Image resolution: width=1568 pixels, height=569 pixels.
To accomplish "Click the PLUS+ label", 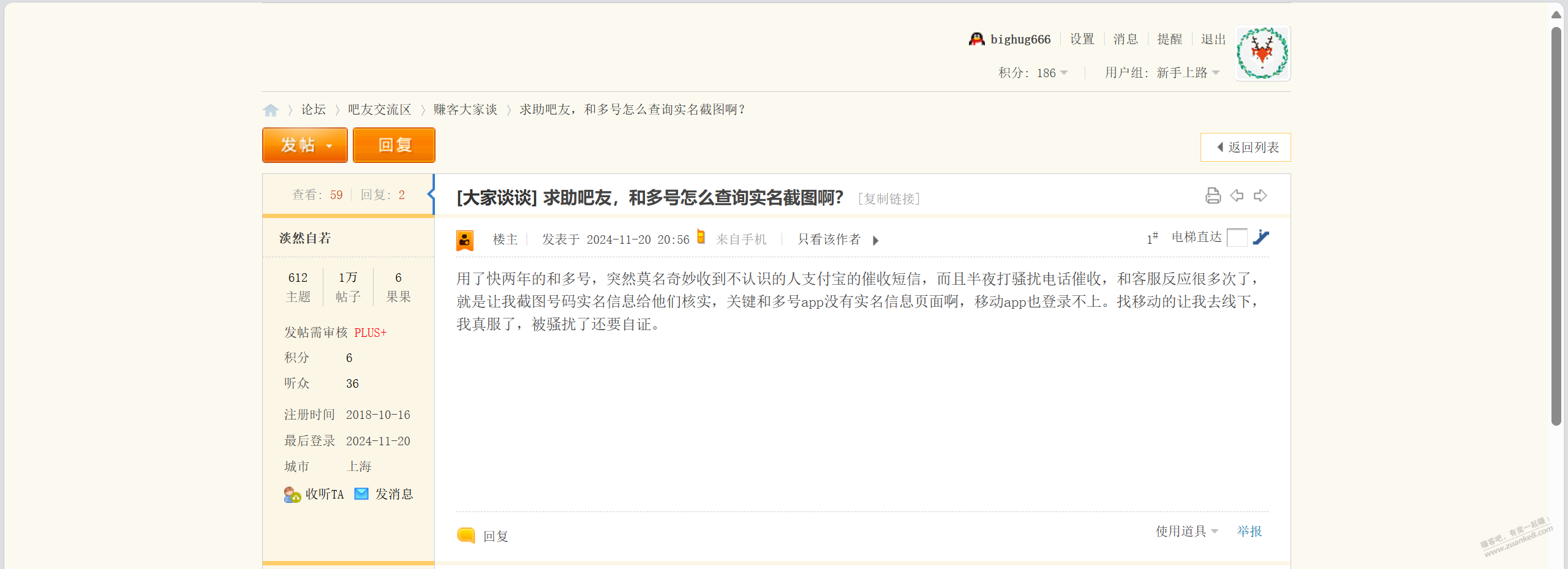I will 371,333.
